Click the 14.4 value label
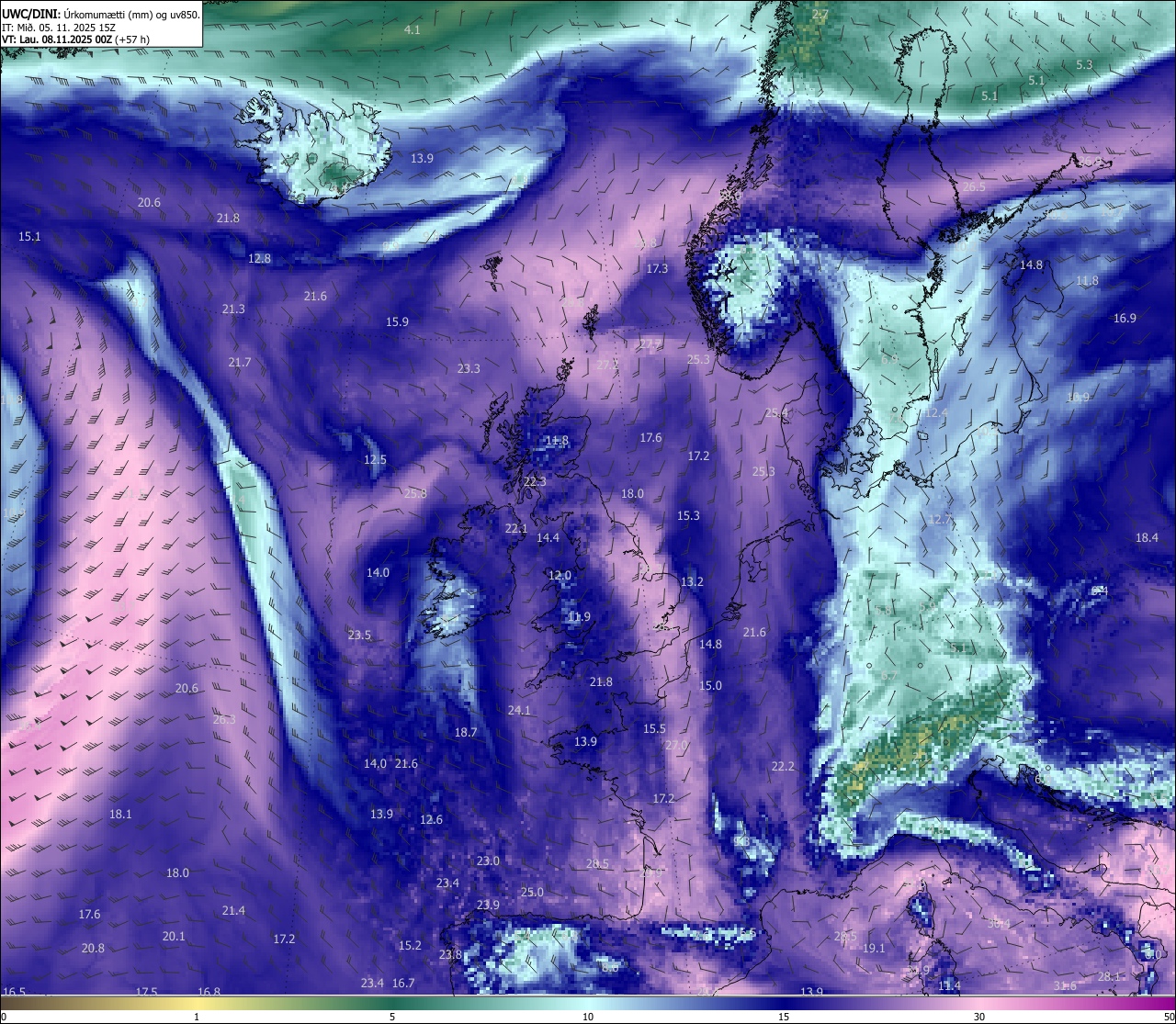 coord(548,538)
